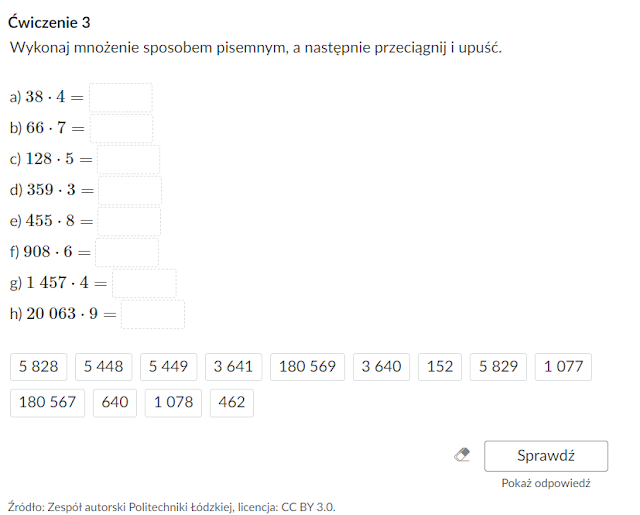640x515 pixels.
Task: Click the Sprawdź button
Action: tap(546, 456)
